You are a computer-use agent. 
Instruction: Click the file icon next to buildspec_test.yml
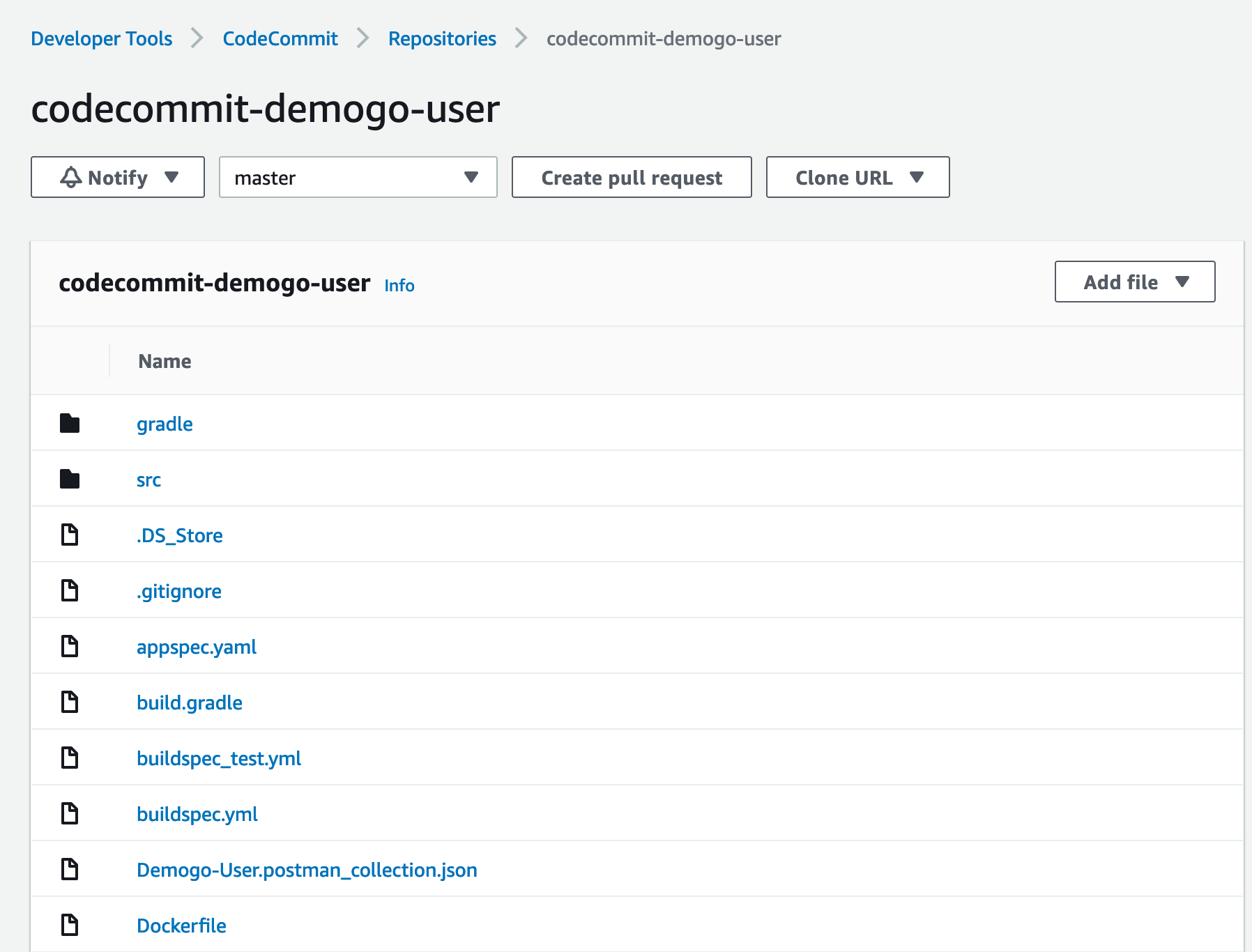tap(70, 758)
